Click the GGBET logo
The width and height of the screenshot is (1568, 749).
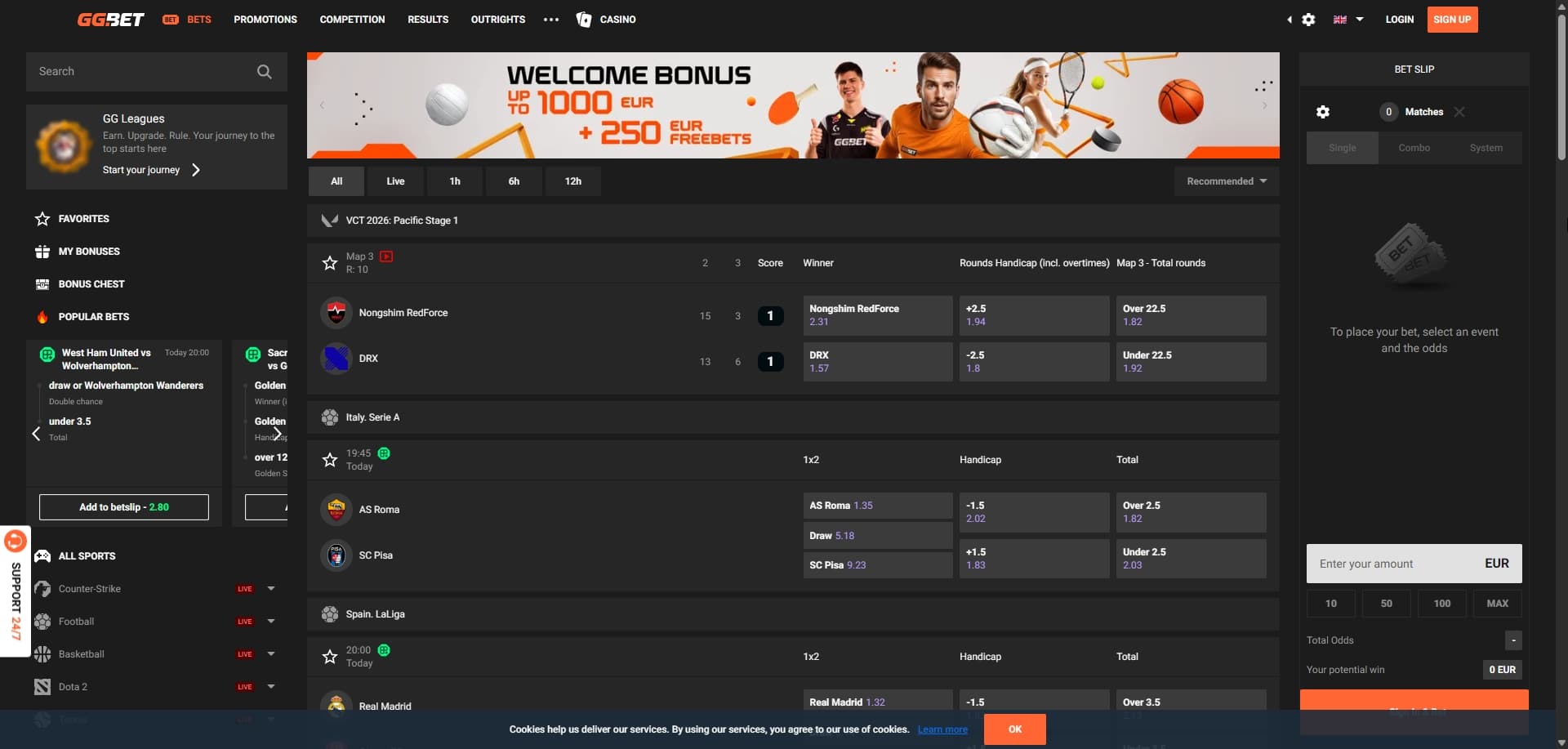pyautogui.click(x=110, y=19)
